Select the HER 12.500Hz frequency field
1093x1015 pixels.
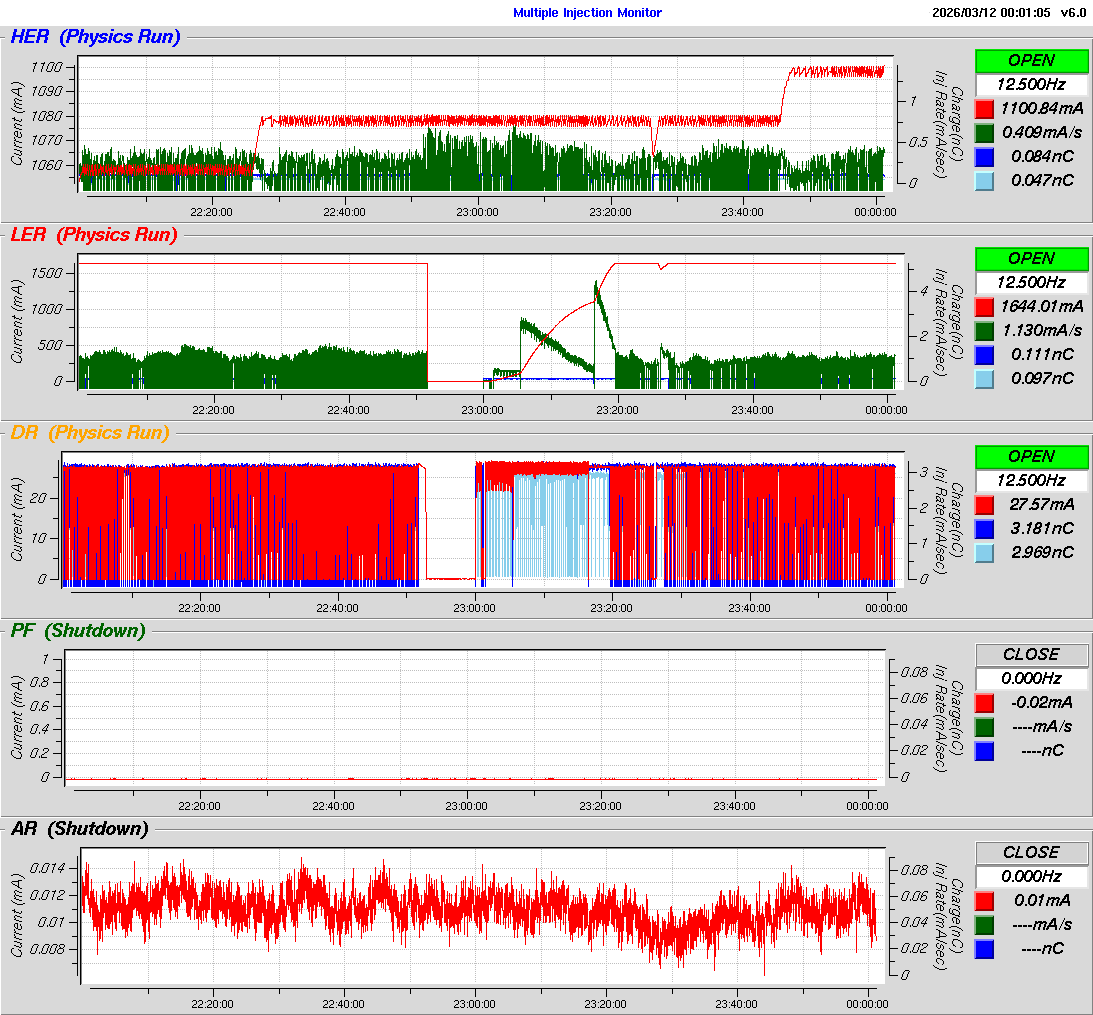click(1031, 84)
